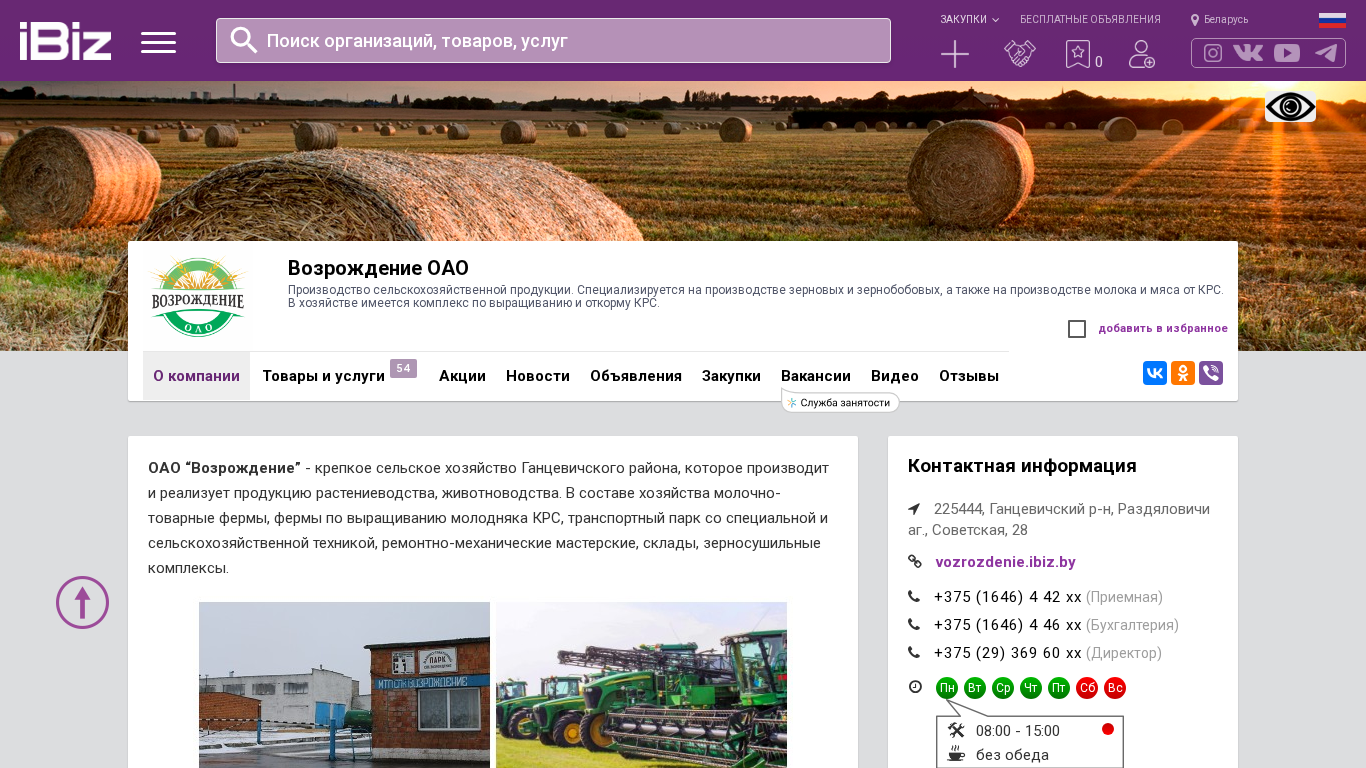
Task: Select Monday (Пн) schedule day
Action: (947, 688)
